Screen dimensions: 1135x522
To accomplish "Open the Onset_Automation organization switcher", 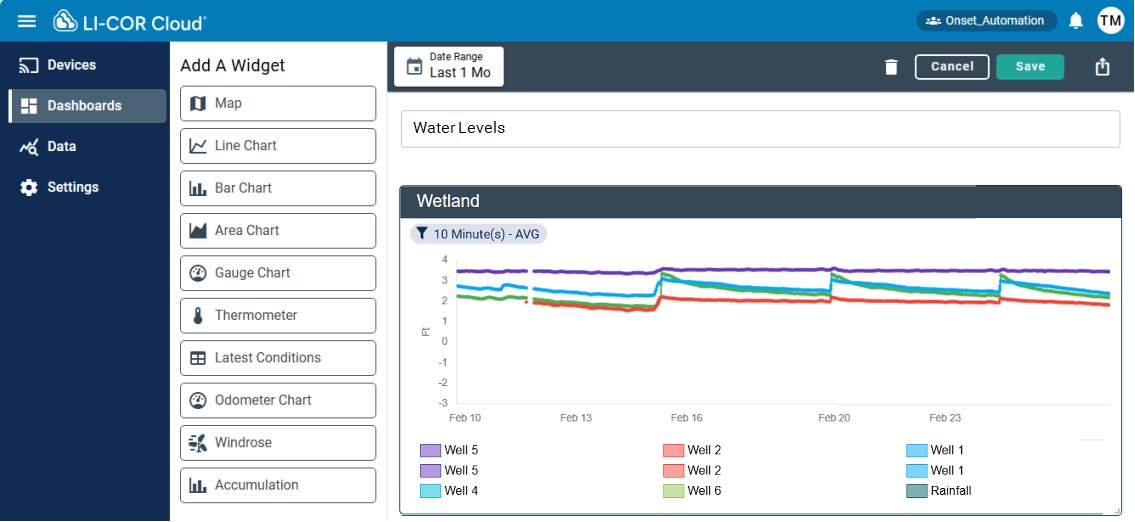I will 986,21.
